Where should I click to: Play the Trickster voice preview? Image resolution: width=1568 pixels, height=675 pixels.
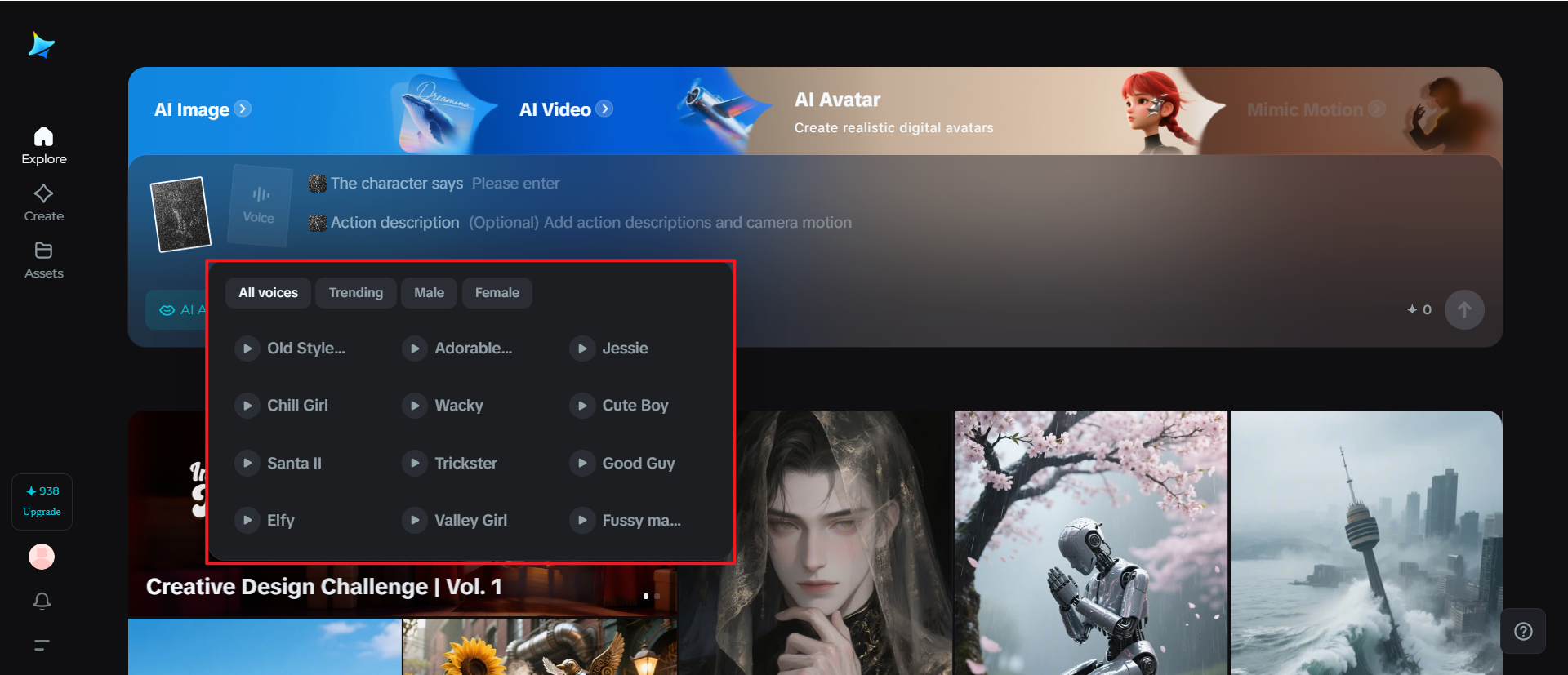coord(415,463)
